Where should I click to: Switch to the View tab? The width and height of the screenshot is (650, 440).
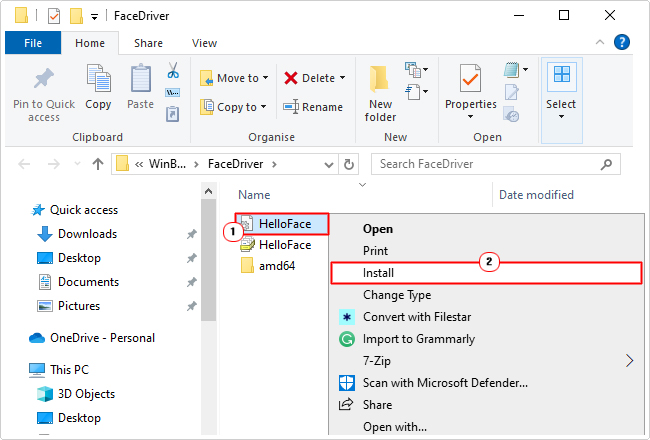click(204, 43)
